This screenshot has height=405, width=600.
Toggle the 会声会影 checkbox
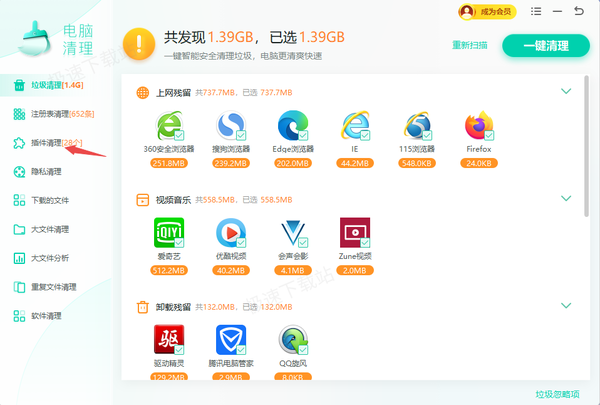(x=303, y=242)
